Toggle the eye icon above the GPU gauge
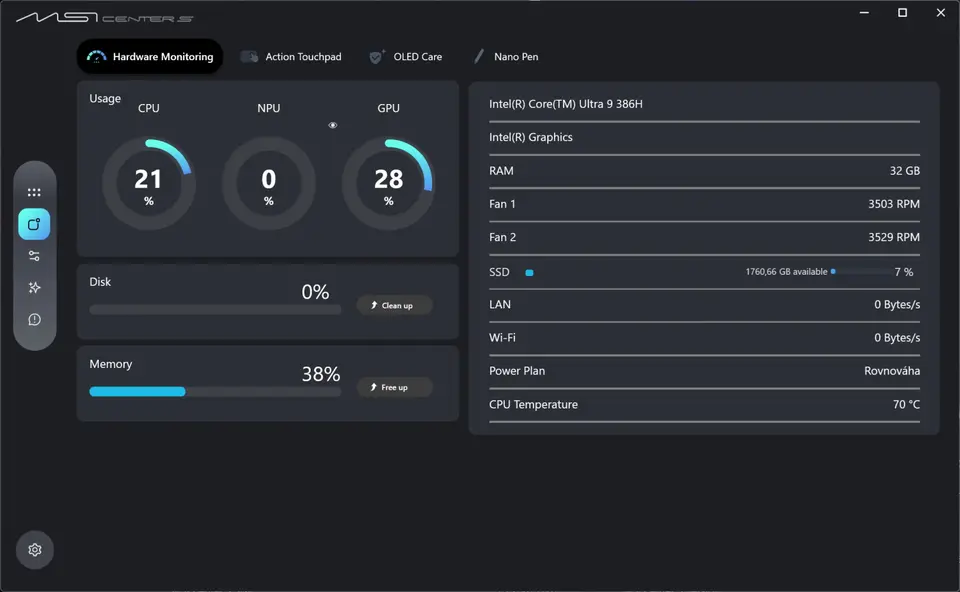 point(332,124)
